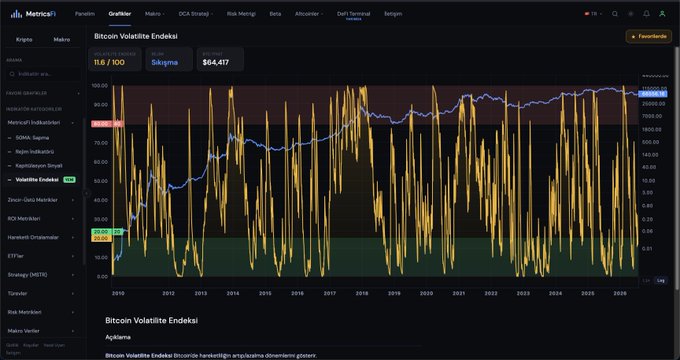Screen dimensions: 680x360
Task: Switch sidebar to Makro tab
Action: tap(62, 39)
